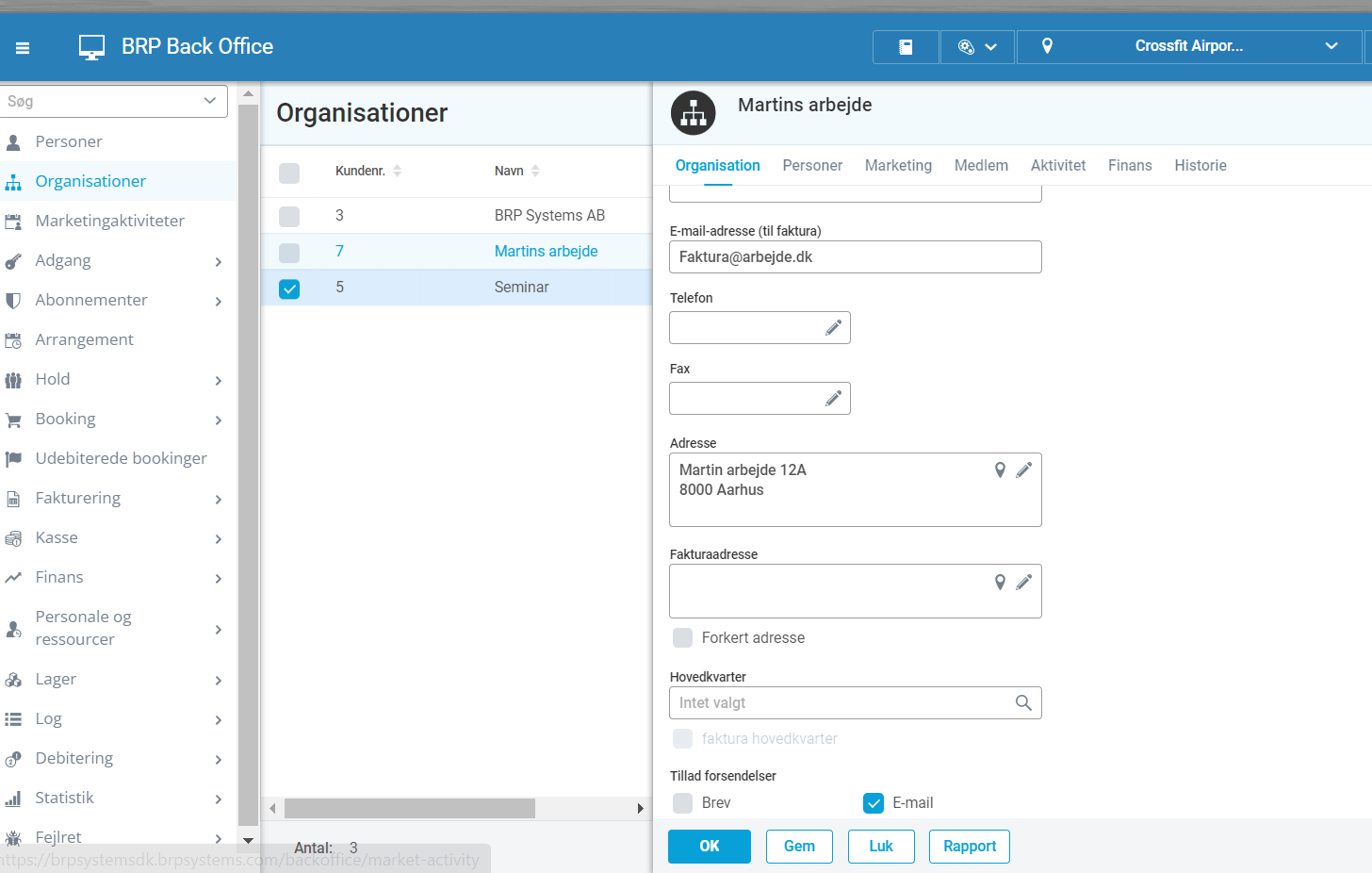Enable the Forkert adresse checkbox

[682, 638]
